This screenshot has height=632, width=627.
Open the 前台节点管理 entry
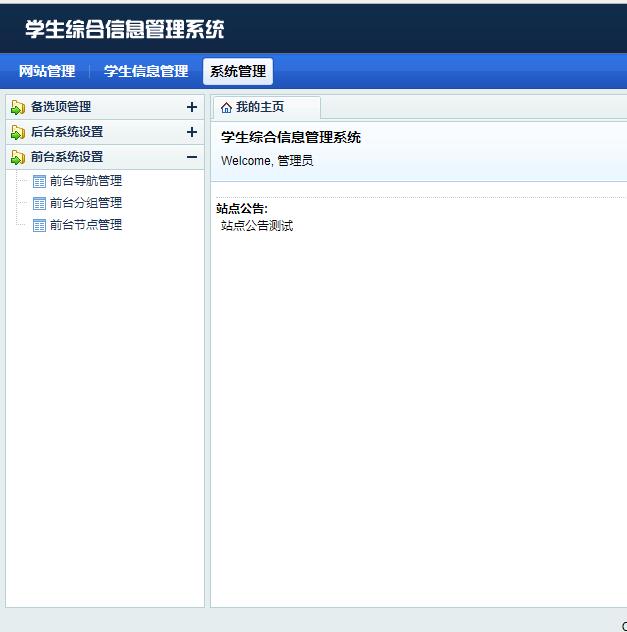click(x=86, y=225)
